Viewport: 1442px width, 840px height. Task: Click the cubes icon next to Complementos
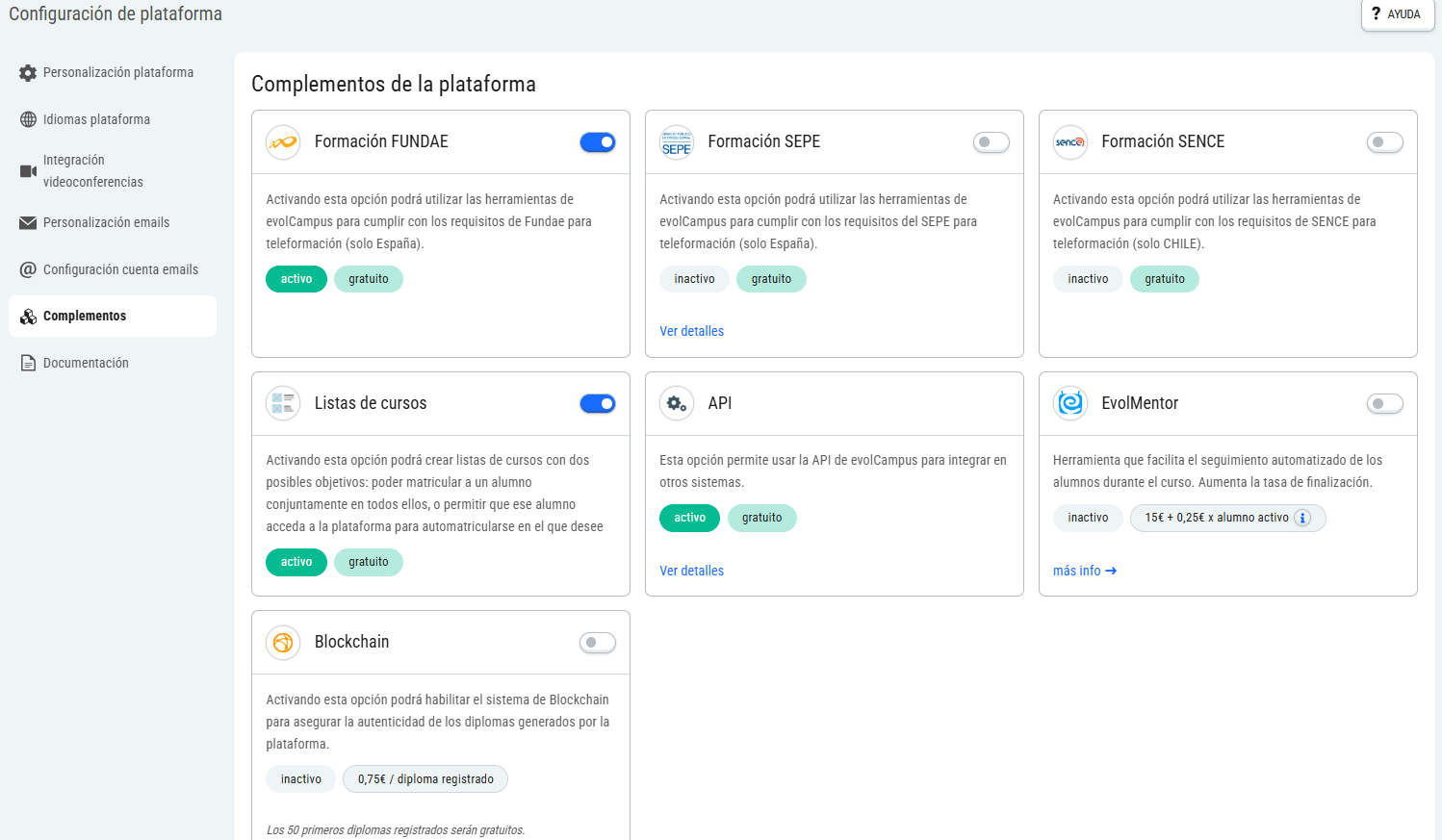[x=28, y=316]
